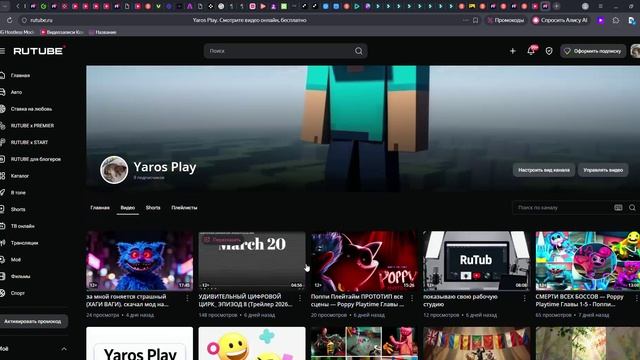Click Управлять видео button

(x=603, y=170)
